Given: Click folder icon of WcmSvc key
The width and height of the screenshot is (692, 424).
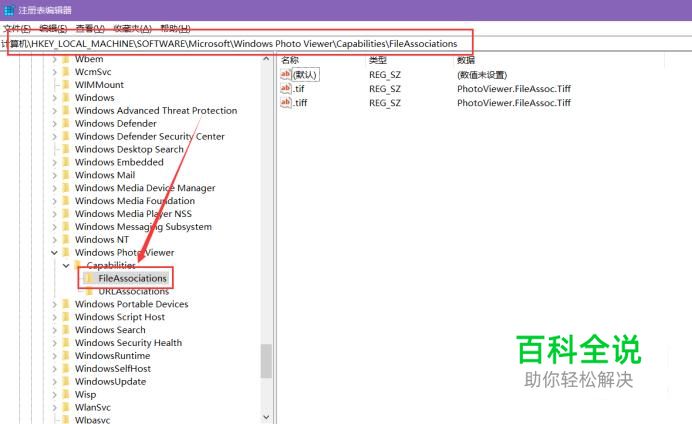Looking at the screenshot, I should tap(66, 72).
